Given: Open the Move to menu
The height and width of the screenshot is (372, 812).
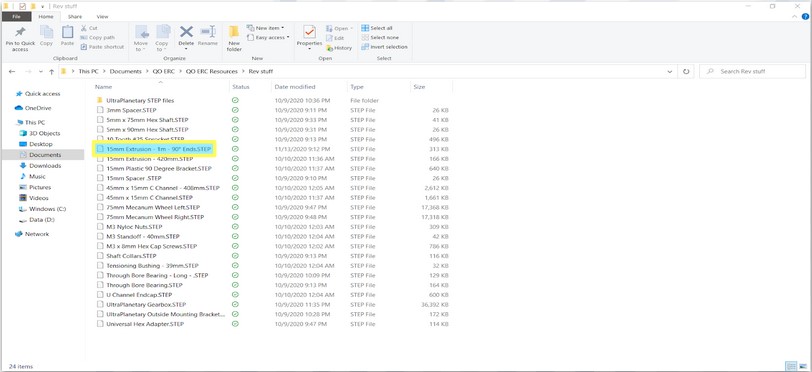Looking at the screenshot, I should (141, 38).
